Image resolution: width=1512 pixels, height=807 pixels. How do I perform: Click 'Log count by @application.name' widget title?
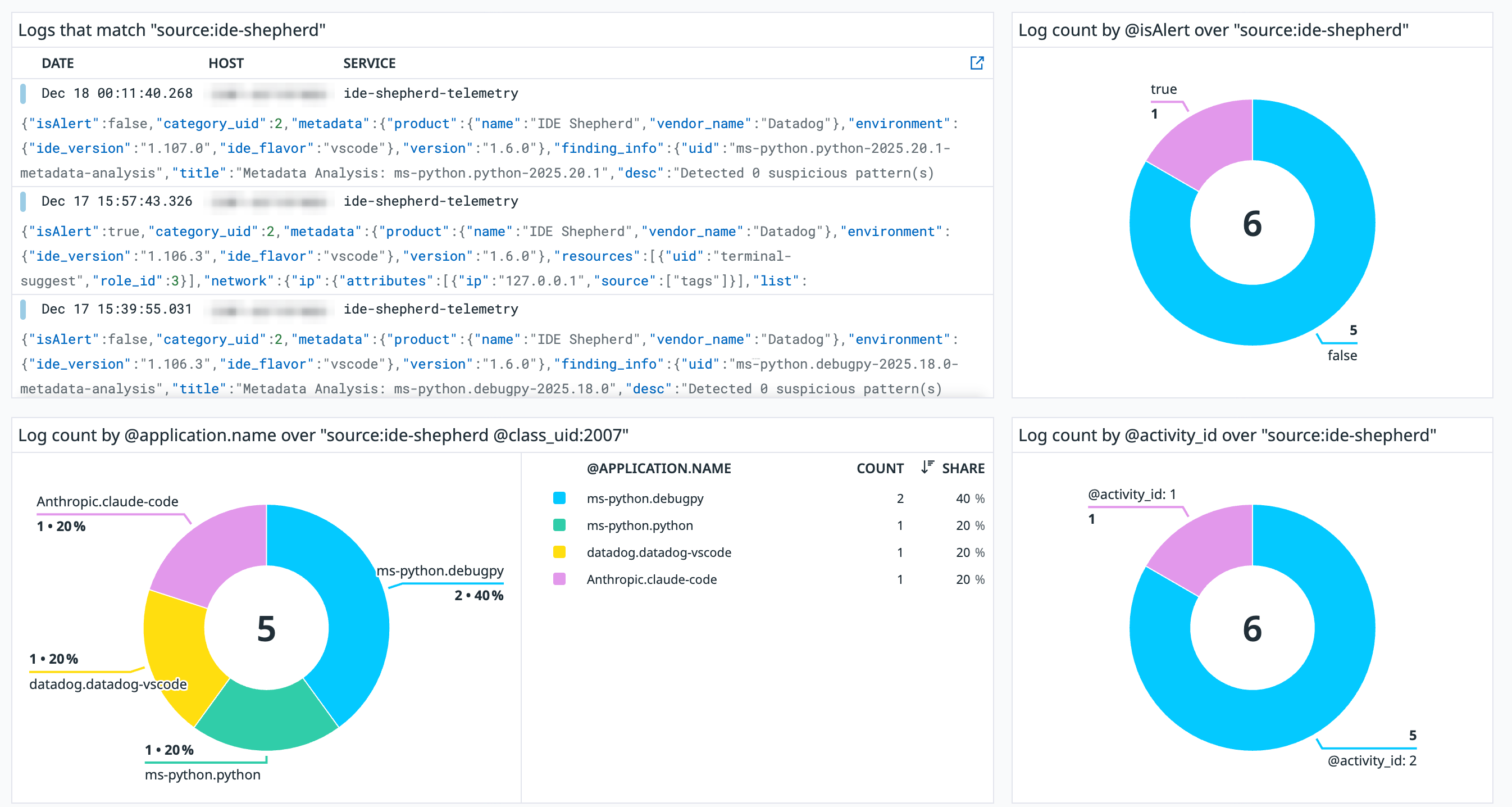323,435
